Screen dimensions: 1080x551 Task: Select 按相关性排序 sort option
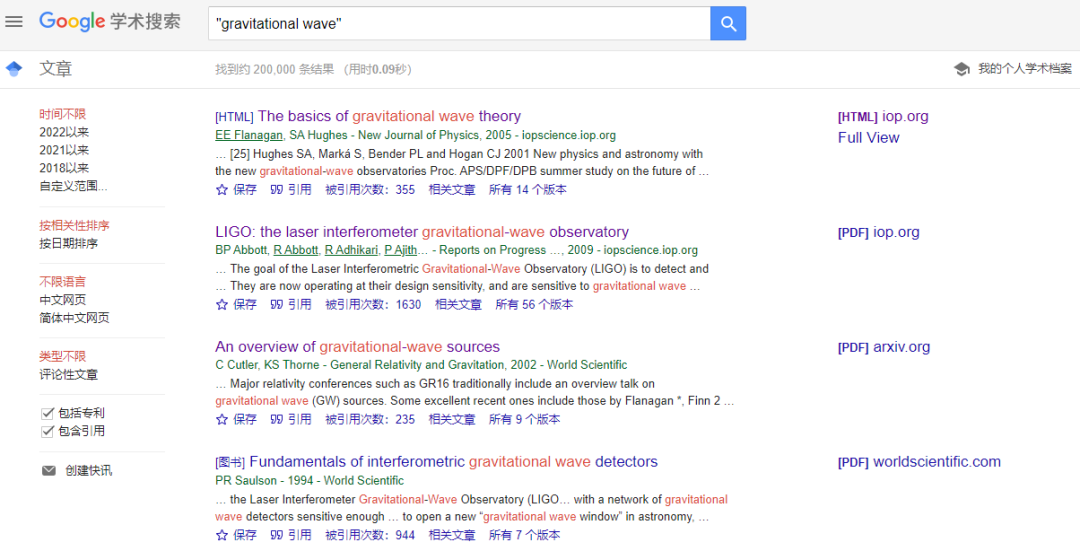pyautogui.click(x=74, y=226)
